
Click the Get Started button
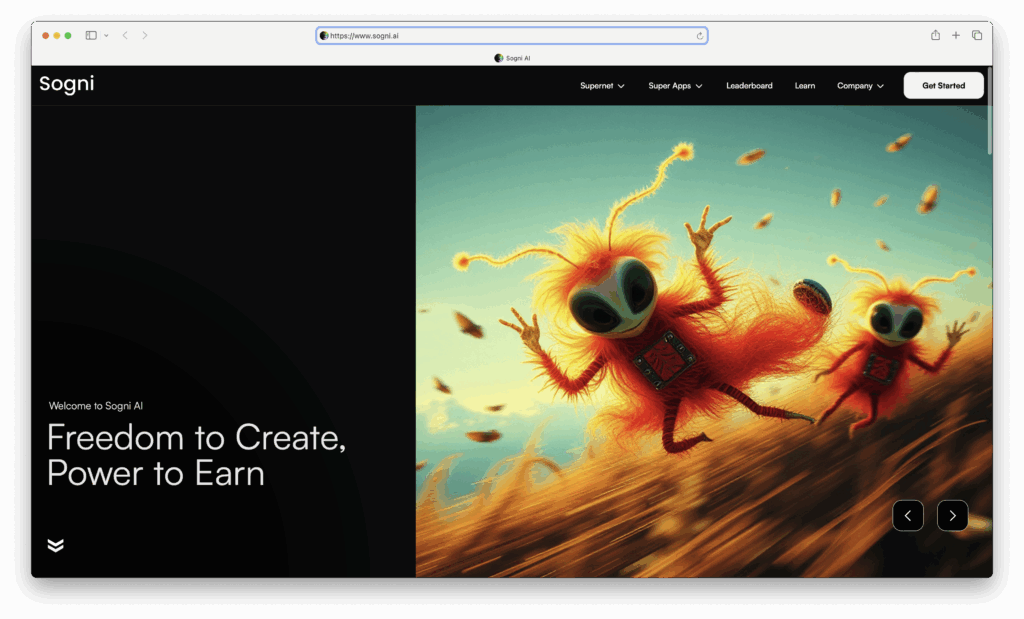(943, 86)
